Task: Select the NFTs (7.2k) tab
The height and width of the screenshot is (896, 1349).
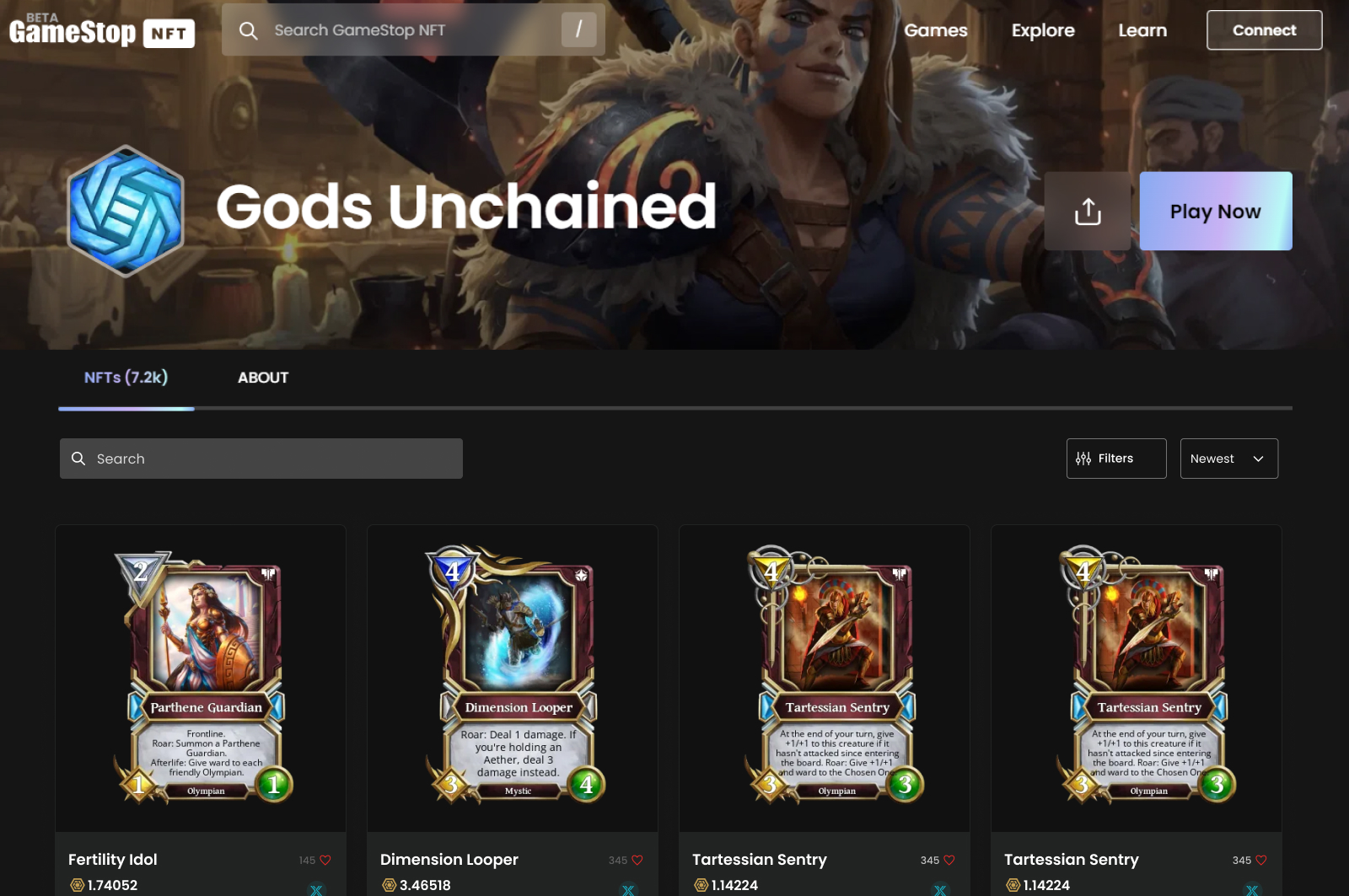Action: click(126, 378)
